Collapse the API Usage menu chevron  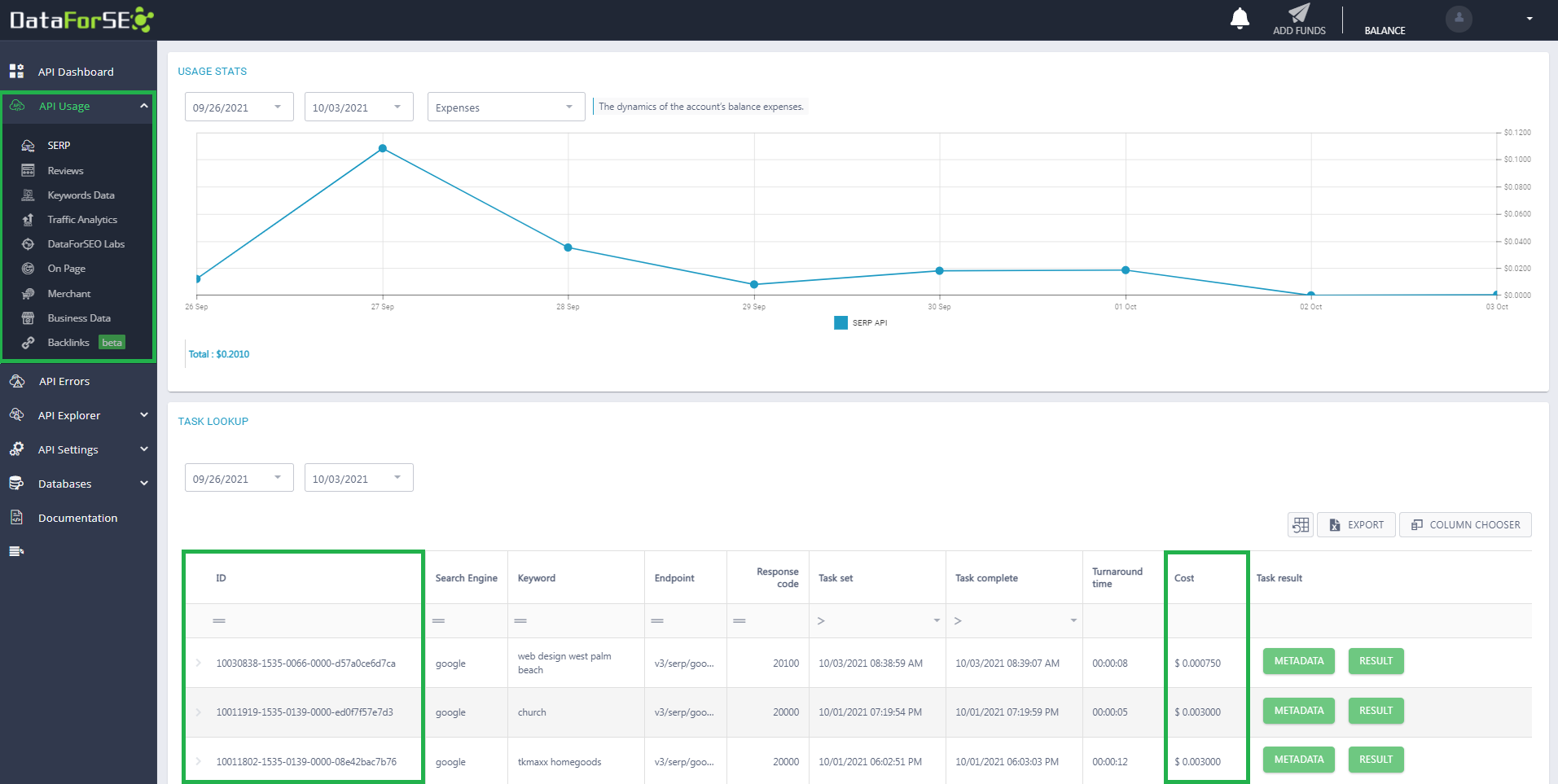click(x=144, y=106)
